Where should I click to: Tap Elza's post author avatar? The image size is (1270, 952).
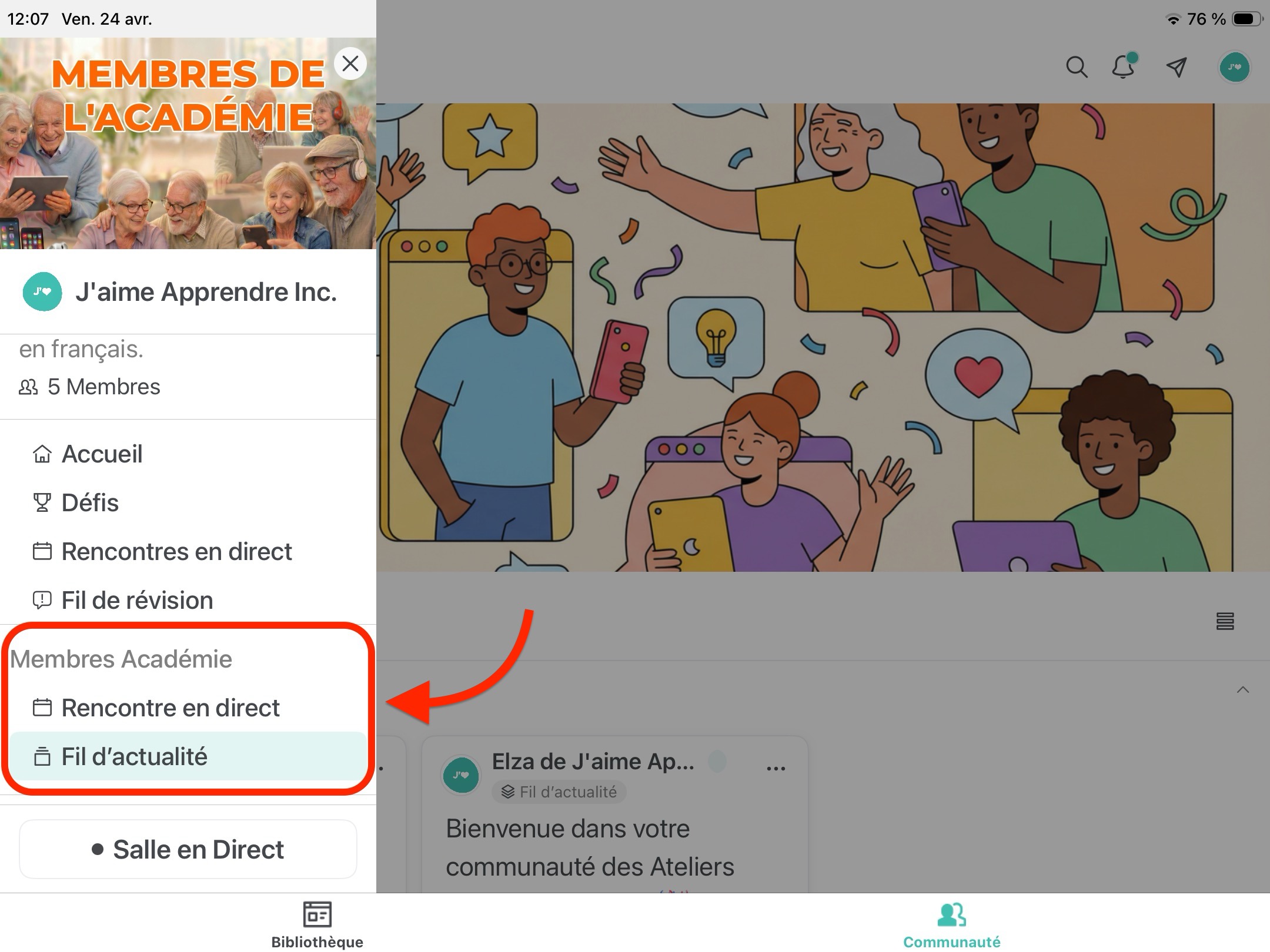pos(462,775)
